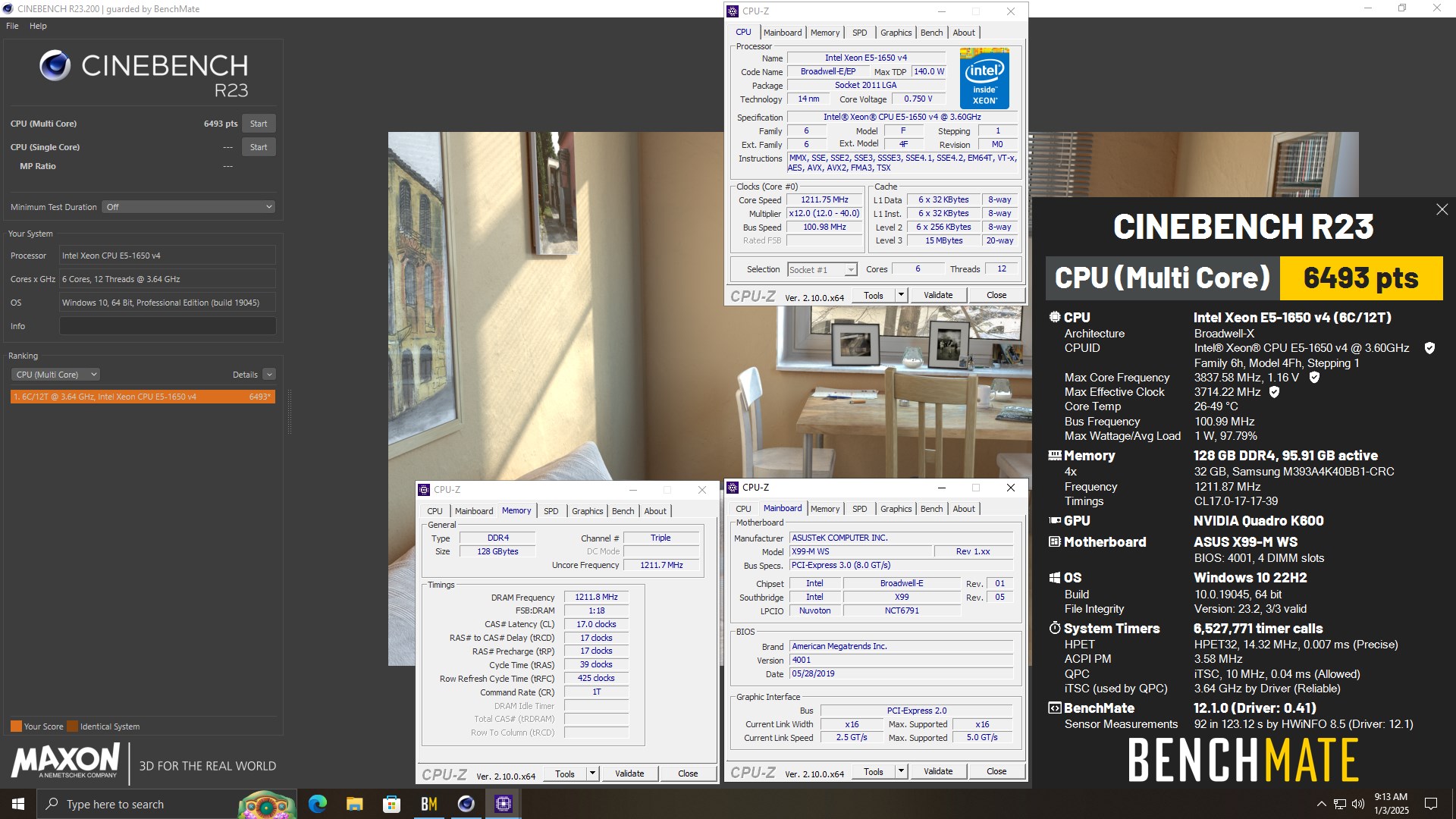This screenshot has height=819, width=1456.
Task: Switch to SPD tab in Memory CPU-Z window
Action: click(551, 511)
